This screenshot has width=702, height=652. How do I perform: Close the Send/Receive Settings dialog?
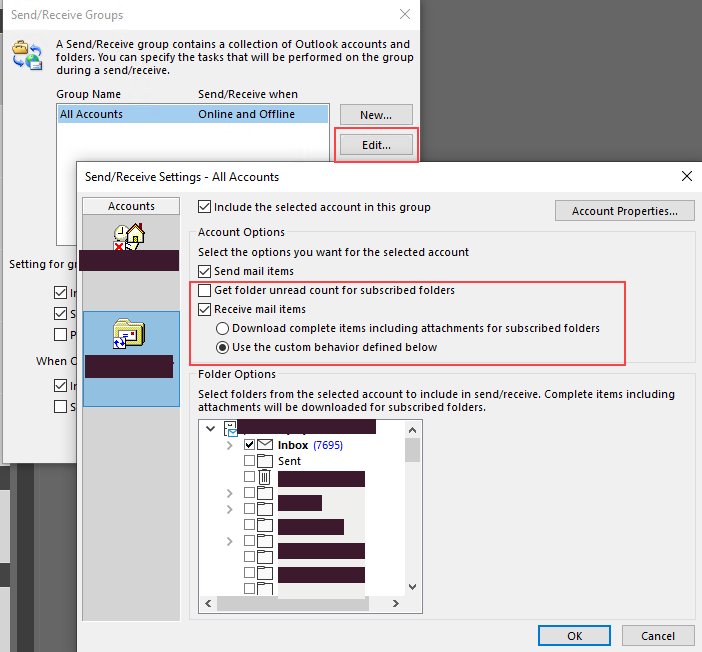tap(687, 176)
